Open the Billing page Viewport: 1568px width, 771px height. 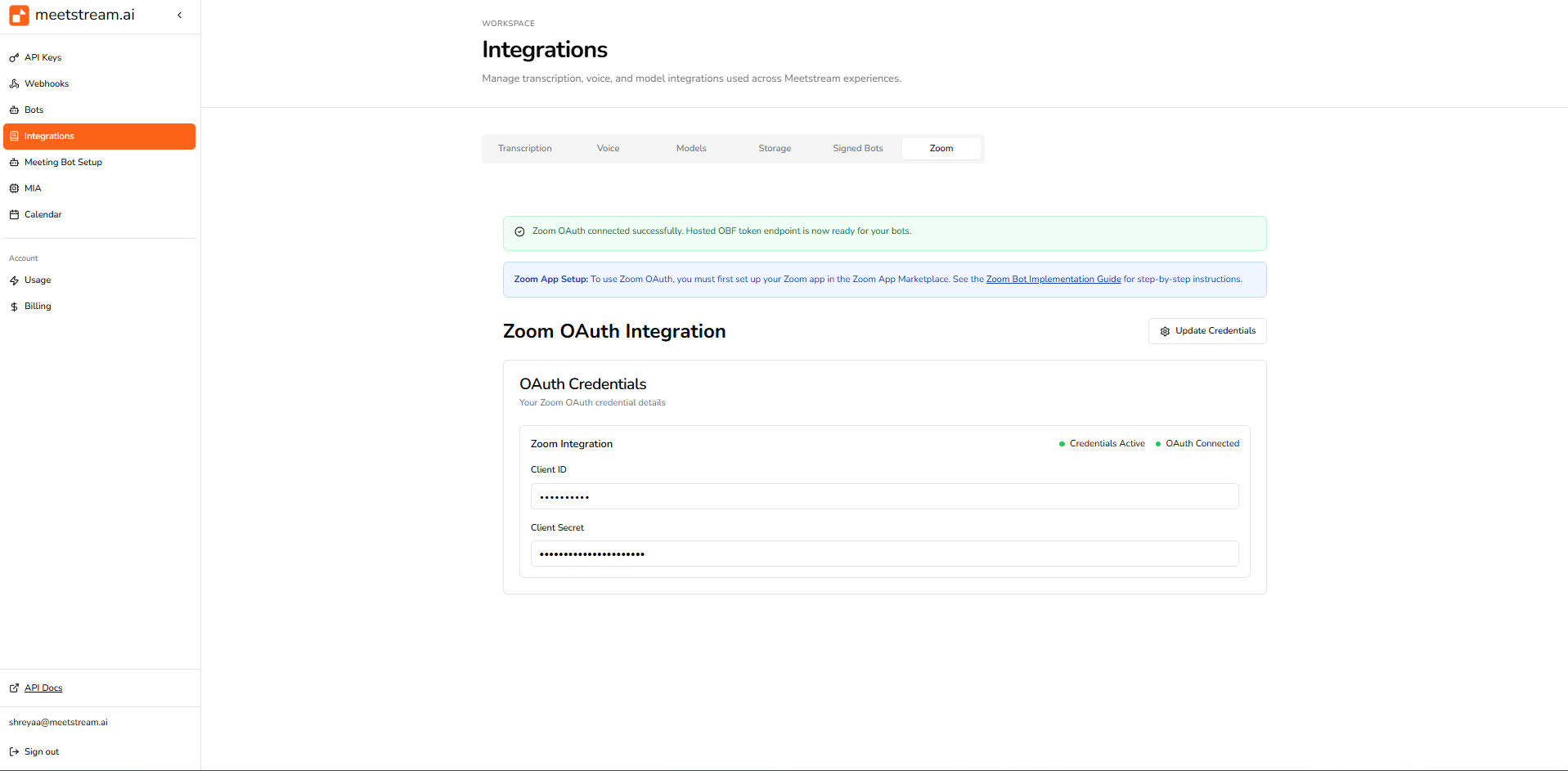click(x=100, y=307)
